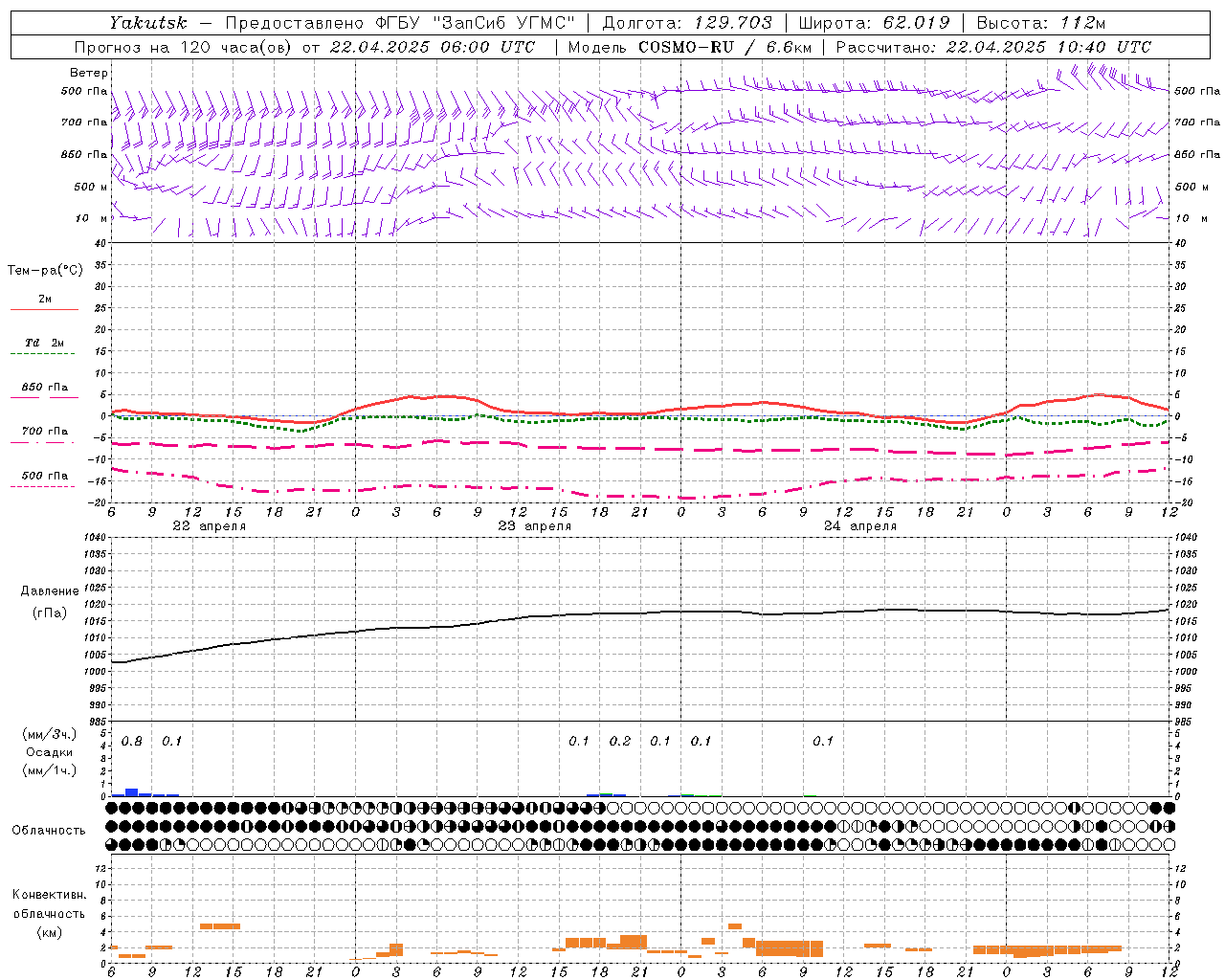Click the 'Ветер' wind panel label

(88, 73)
